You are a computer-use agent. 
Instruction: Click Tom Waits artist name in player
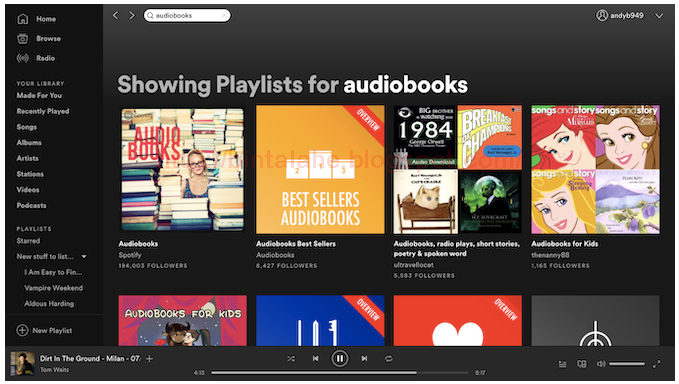[54, 370]
